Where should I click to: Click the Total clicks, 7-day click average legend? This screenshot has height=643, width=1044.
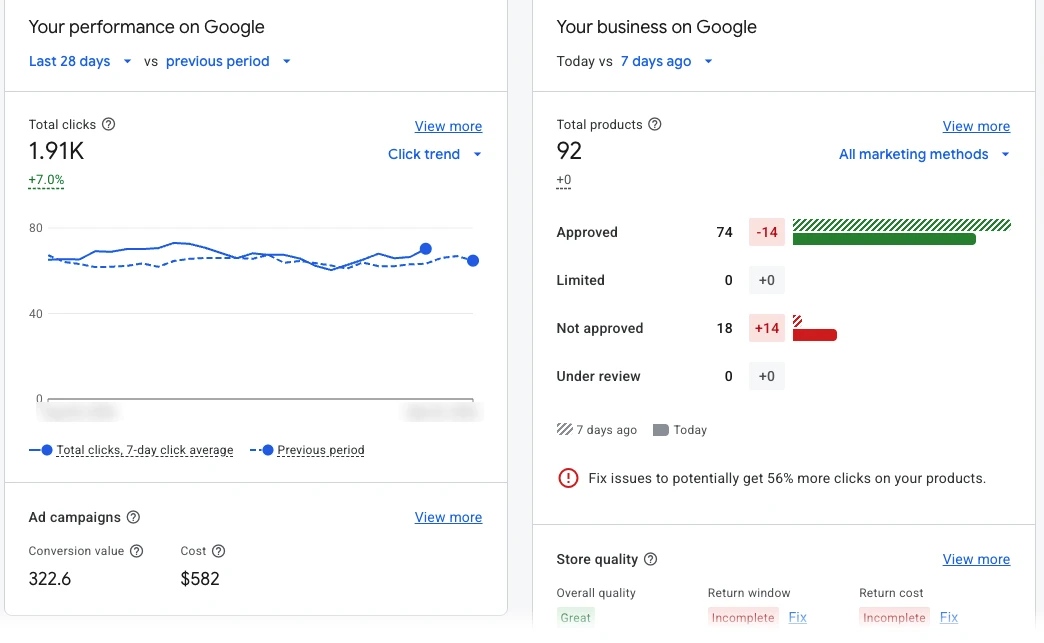click(x=145, y=450)
